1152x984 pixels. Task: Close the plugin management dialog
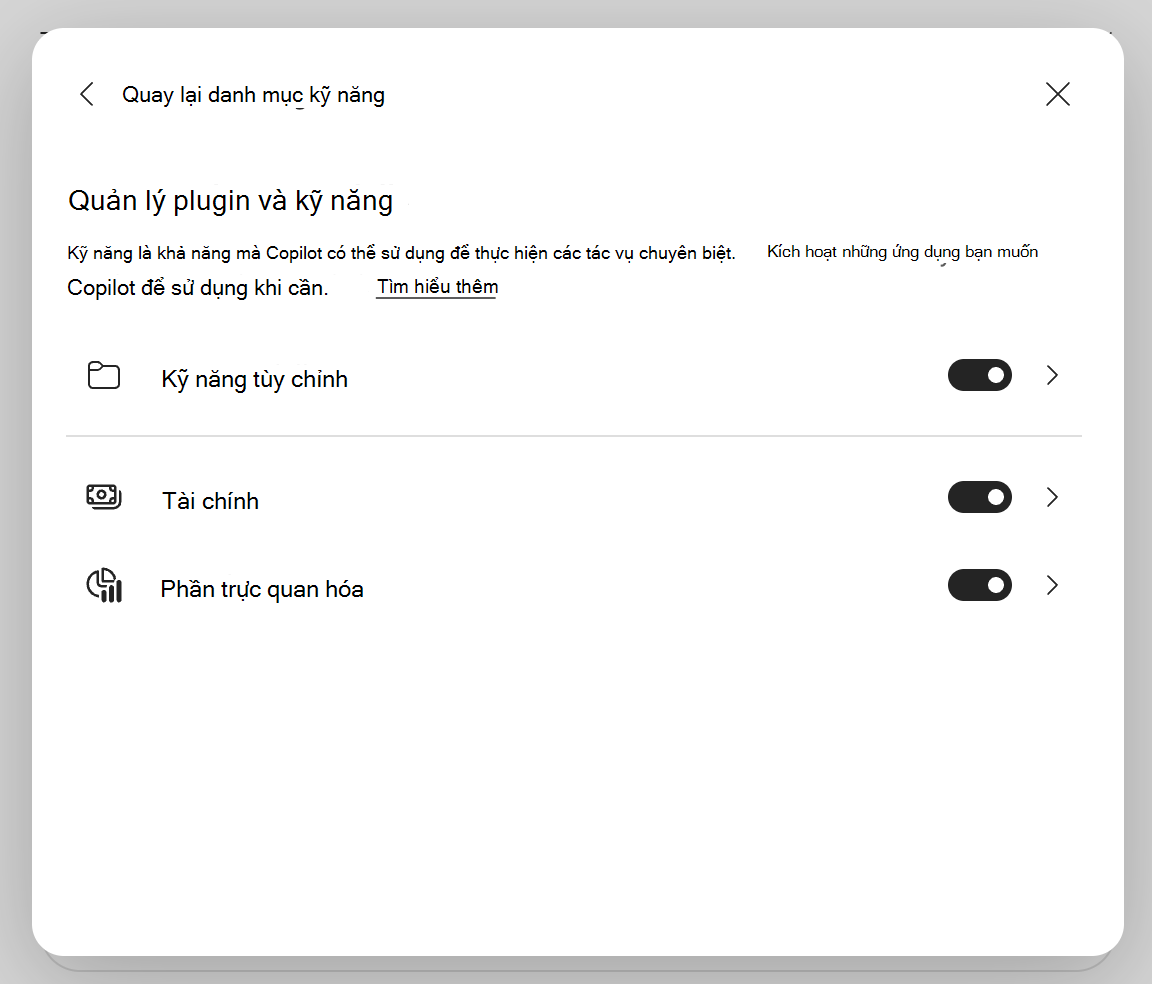click(x=1057, y=94)
